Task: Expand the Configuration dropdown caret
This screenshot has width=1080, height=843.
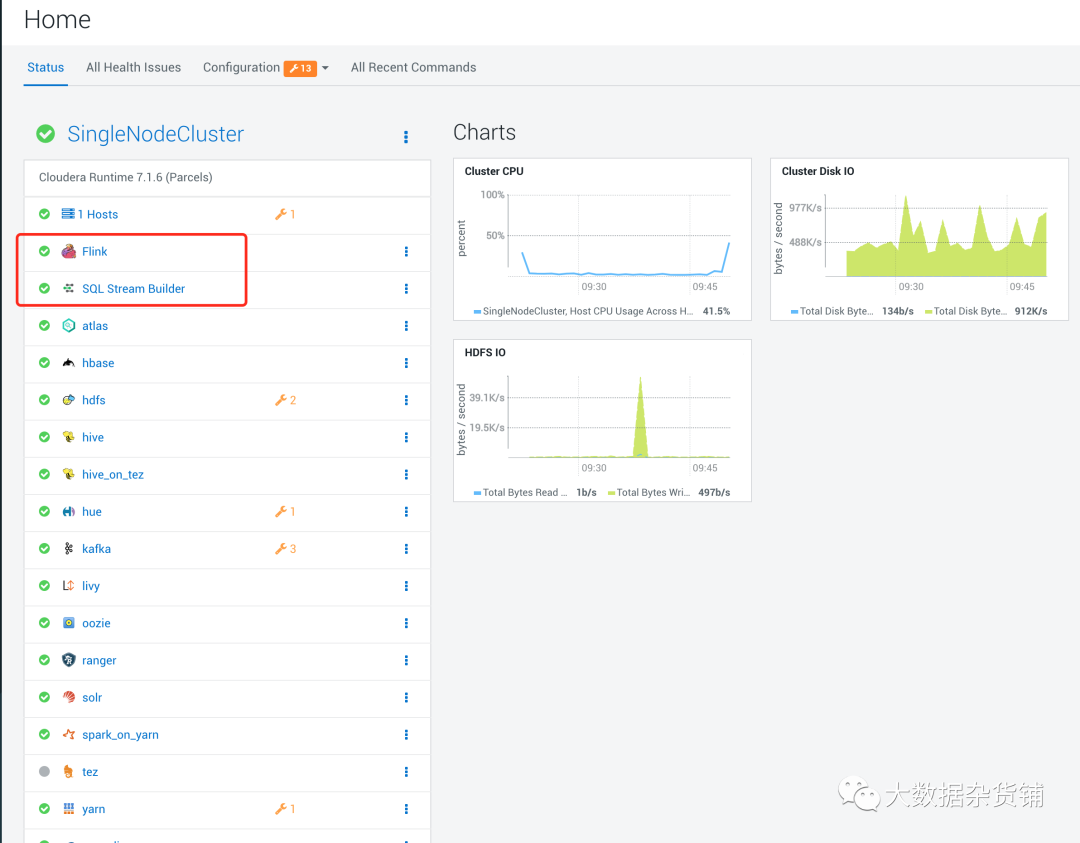Action: pyautogui.click(x=325, y=68)
